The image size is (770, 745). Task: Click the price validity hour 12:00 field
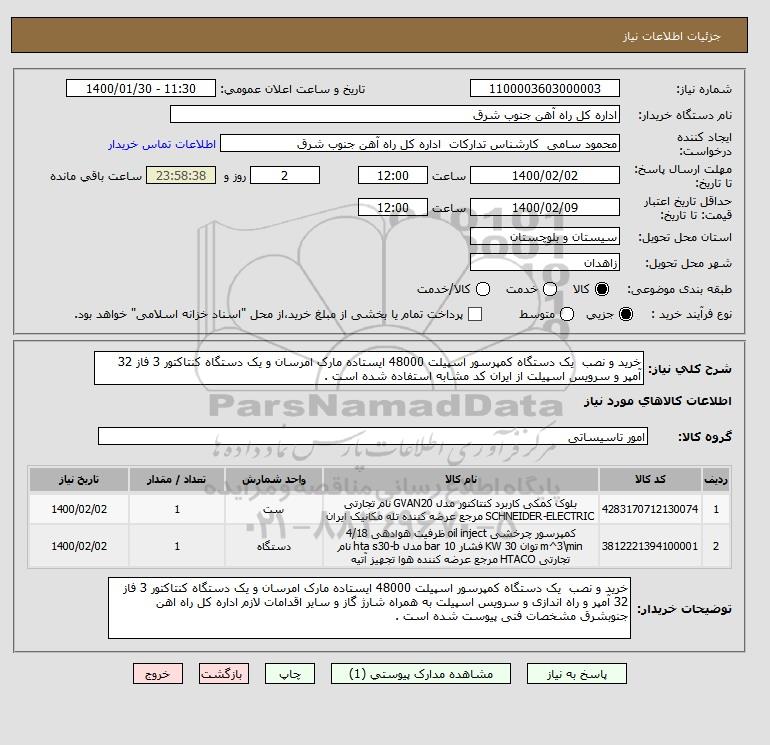coord(393,207)
